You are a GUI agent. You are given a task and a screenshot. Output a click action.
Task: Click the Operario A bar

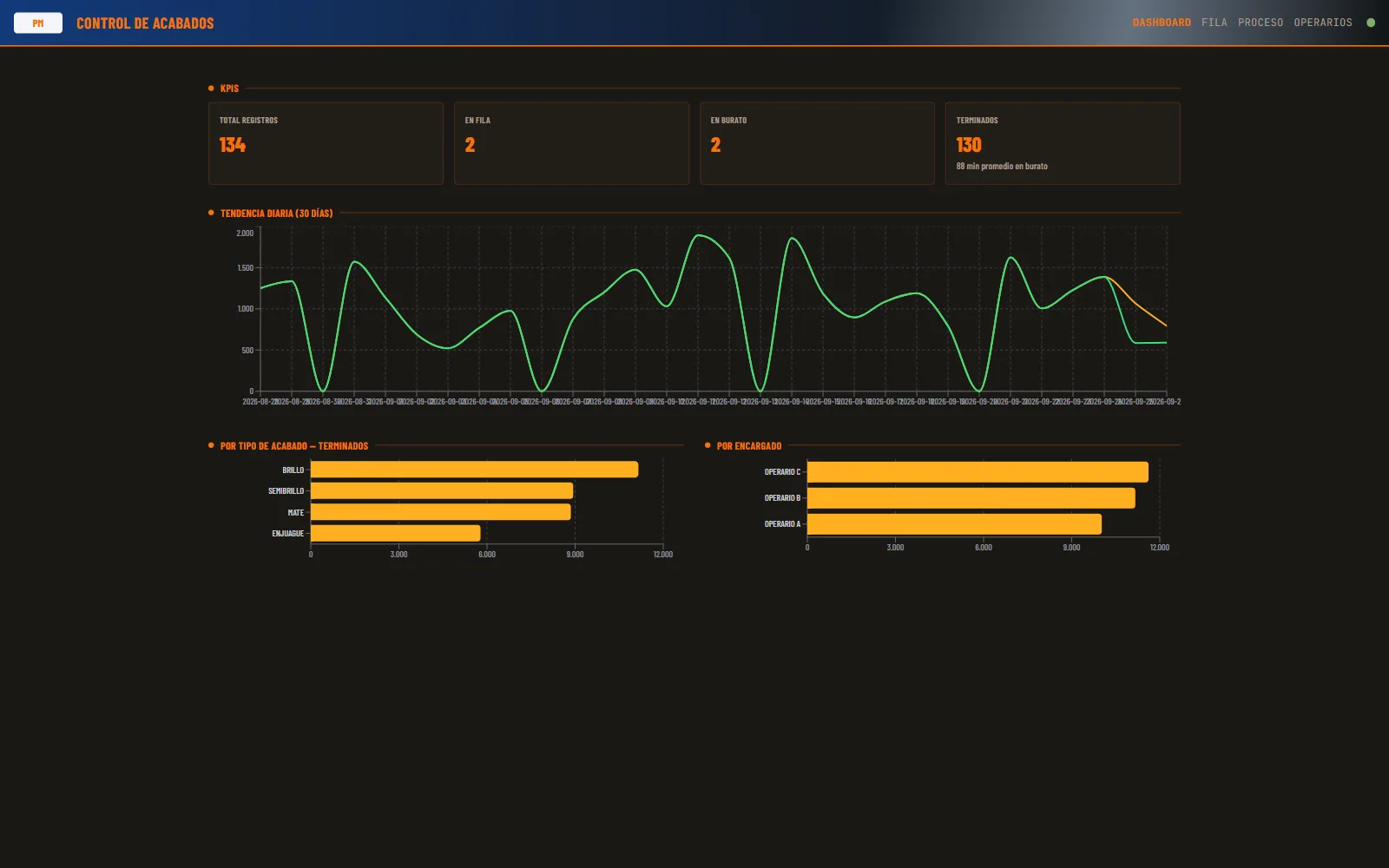coord(954,524)
